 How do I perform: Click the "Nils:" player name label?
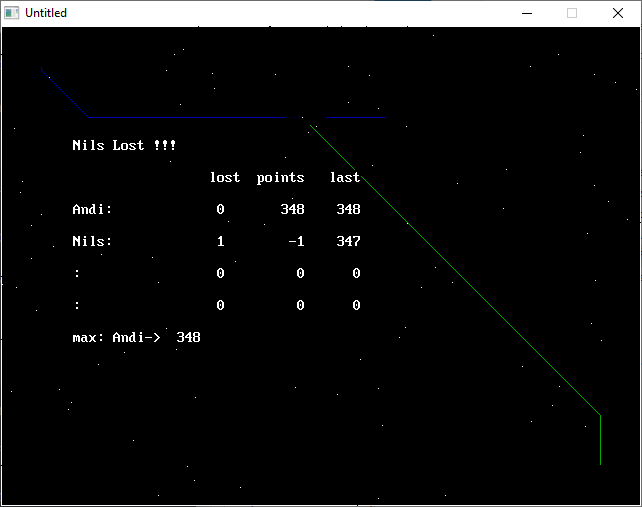93,242
